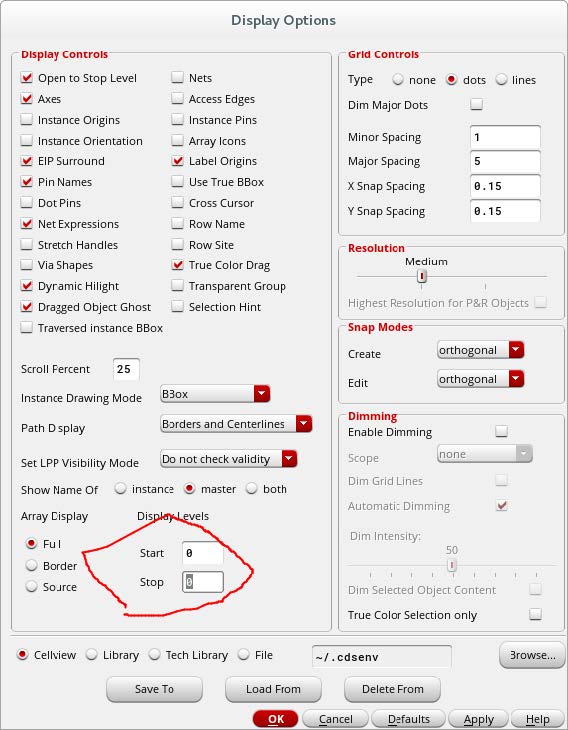Enable Use True BBox checkbox

(177, 182)
